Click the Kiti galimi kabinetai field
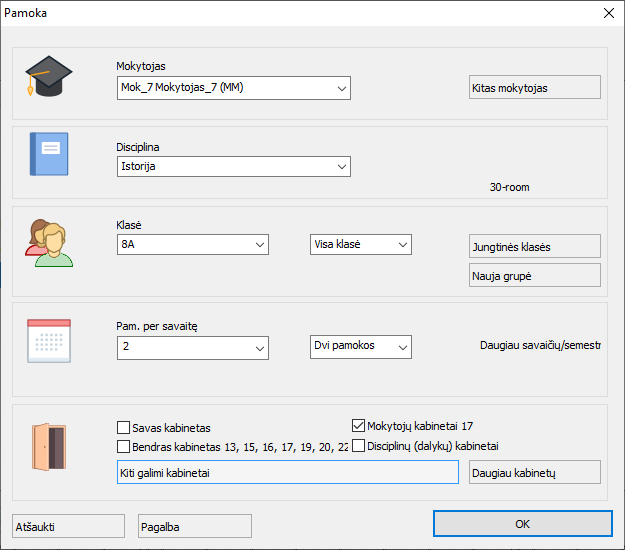The width and height of the screenshot is (625, 550). 288,472
